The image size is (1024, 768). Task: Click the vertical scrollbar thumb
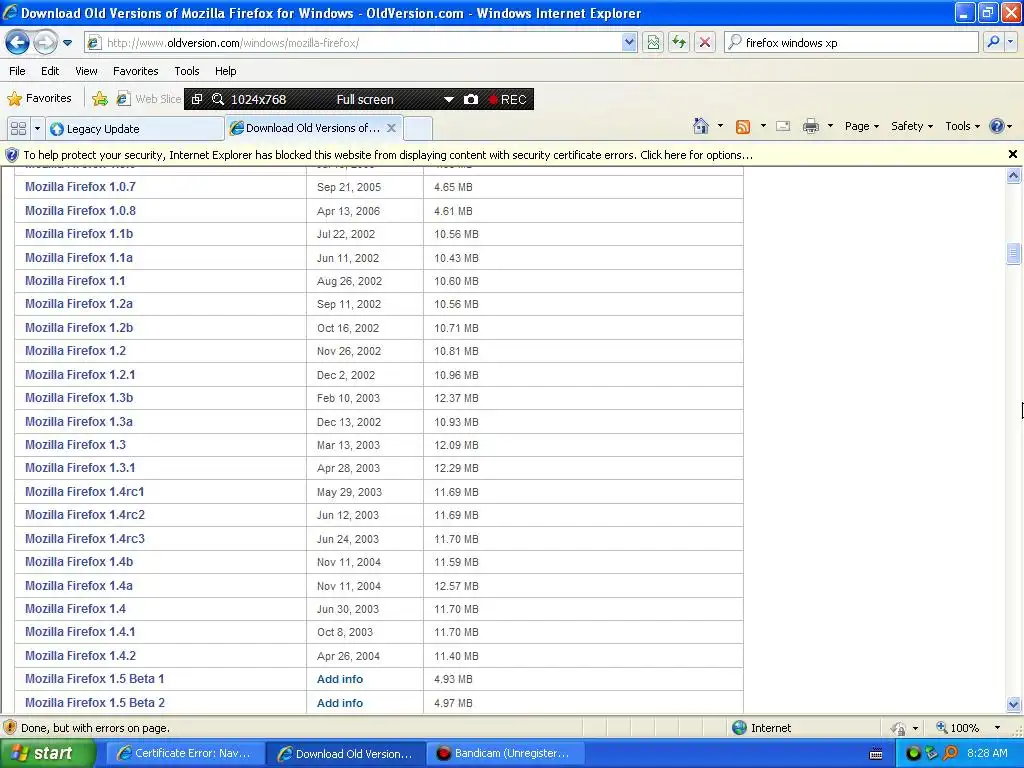(x=1013, y=253)
